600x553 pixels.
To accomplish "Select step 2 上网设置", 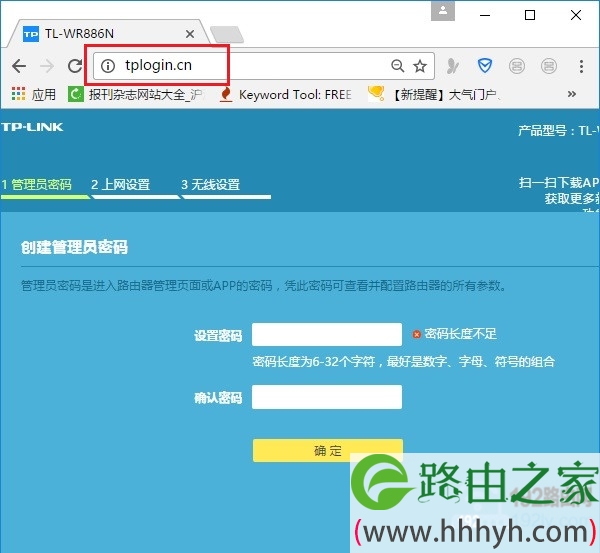I will (x=121, y=184).
